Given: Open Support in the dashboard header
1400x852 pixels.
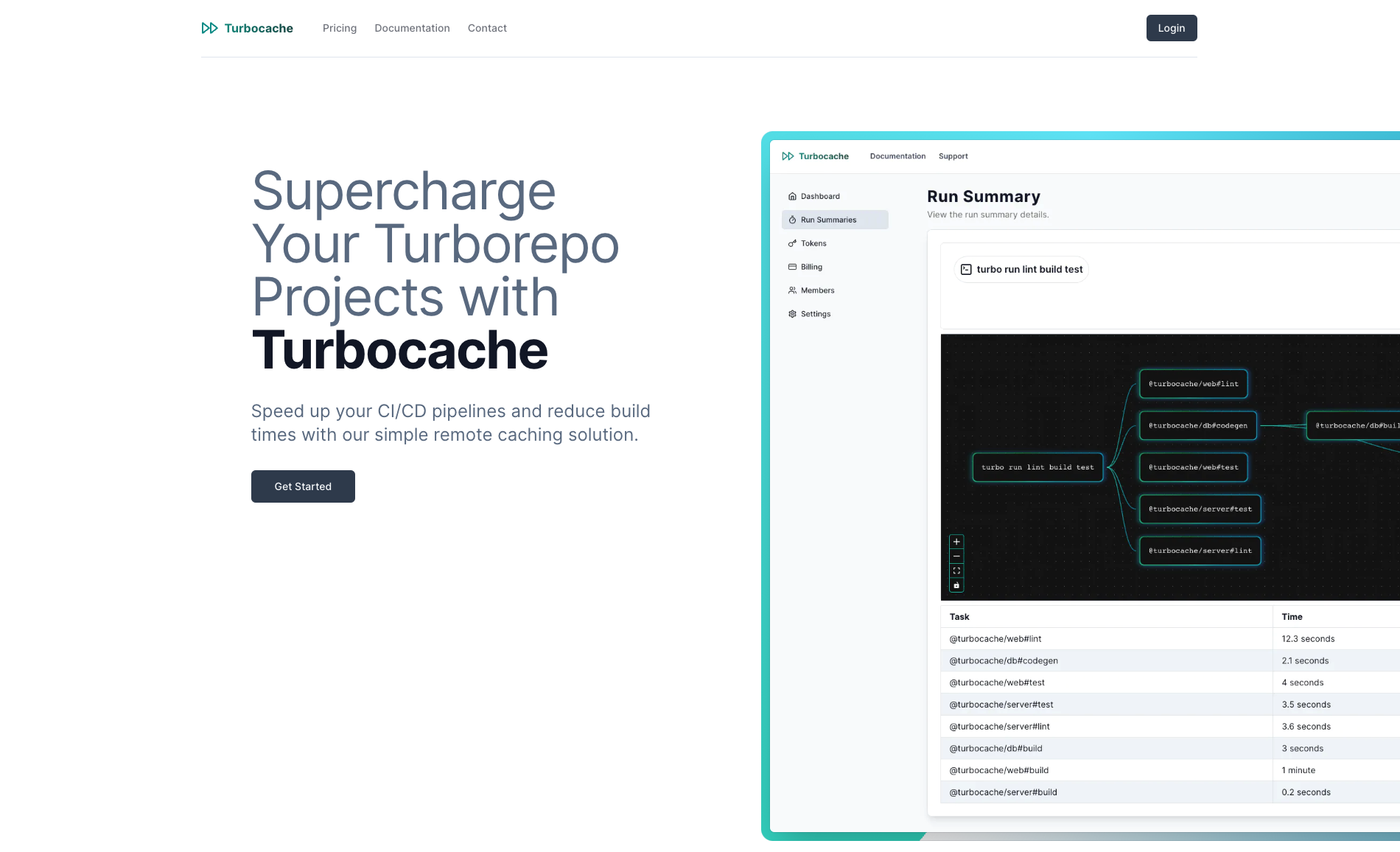Looking at the screenshot, I should pos(953,156).
